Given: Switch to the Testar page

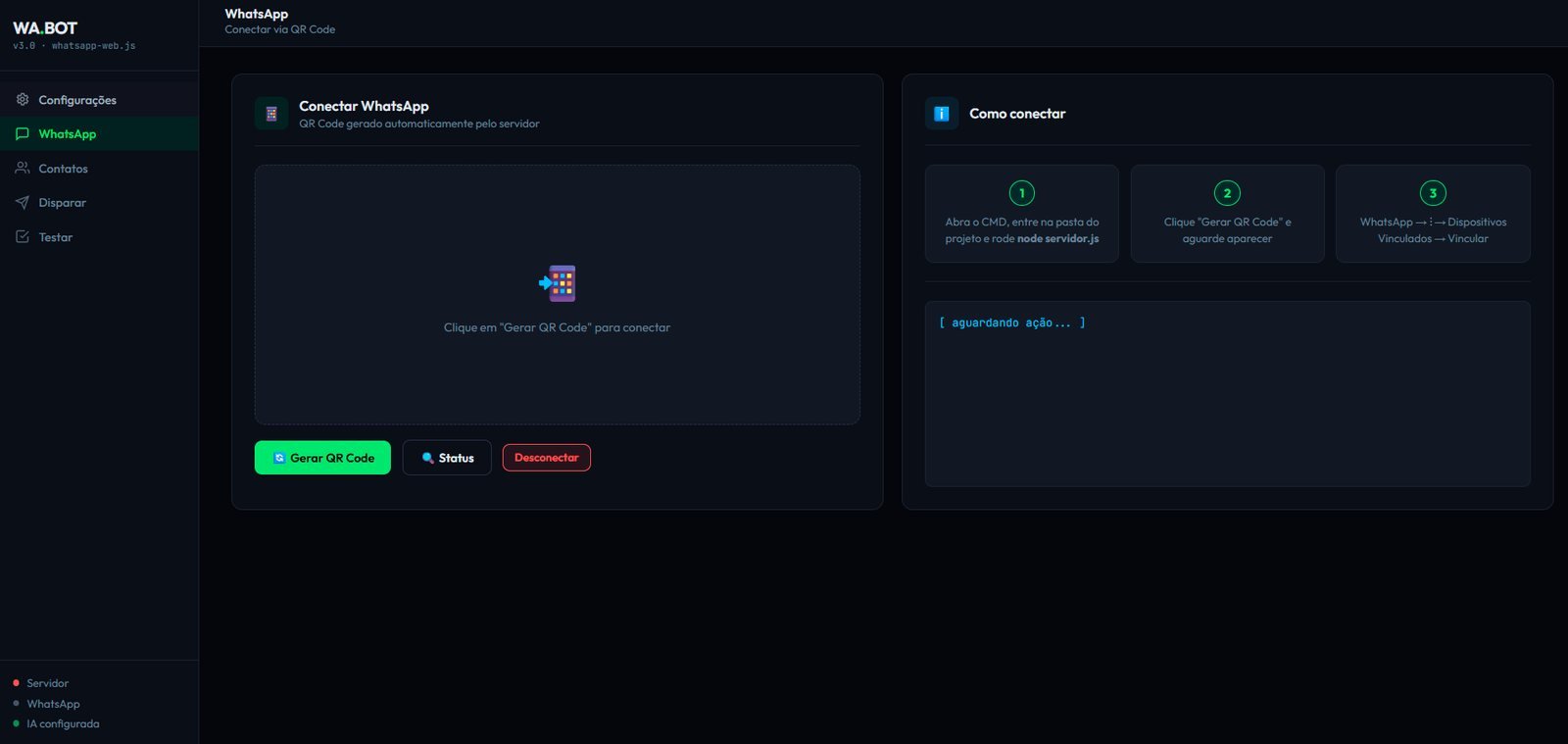Looking at the screenshot, I should 99,237.
